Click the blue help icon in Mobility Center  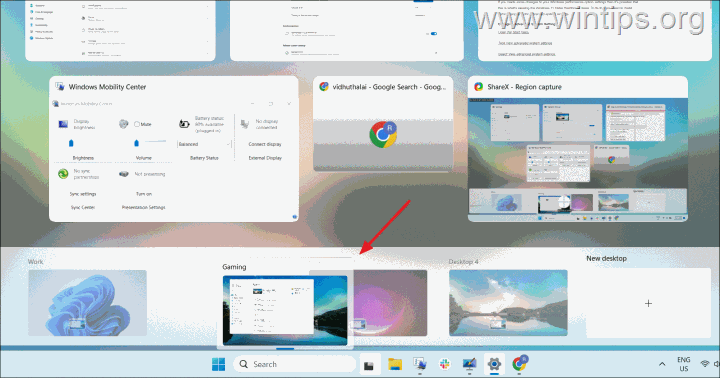point(294,217)
